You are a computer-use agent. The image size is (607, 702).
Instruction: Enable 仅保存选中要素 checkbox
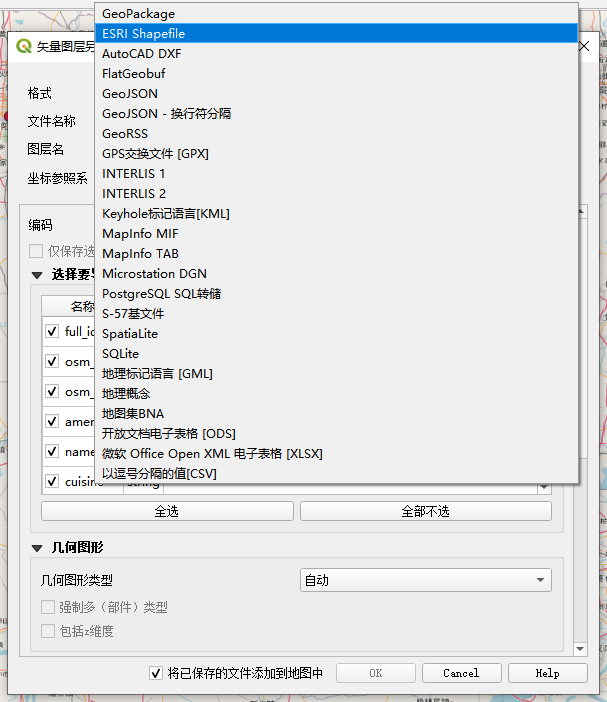(36, 251)
